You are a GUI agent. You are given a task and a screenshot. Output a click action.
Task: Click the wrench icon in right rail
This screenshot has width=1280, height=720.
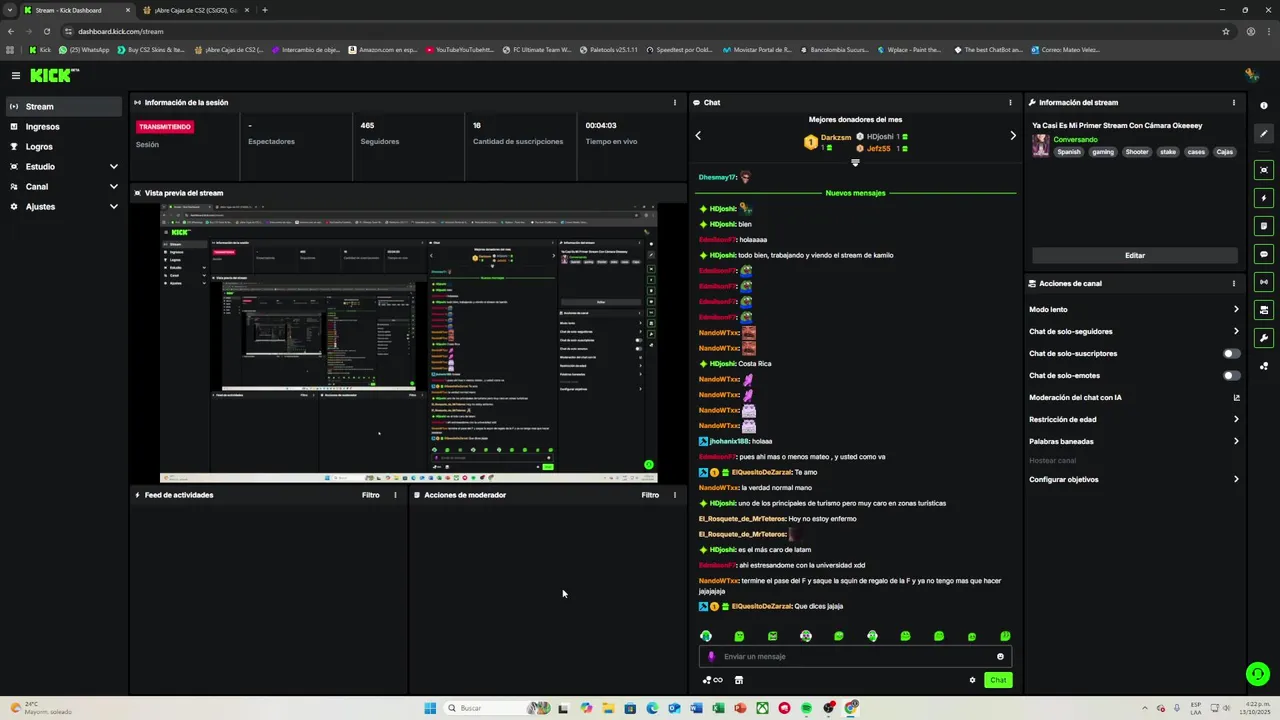tap(1264, 338)
